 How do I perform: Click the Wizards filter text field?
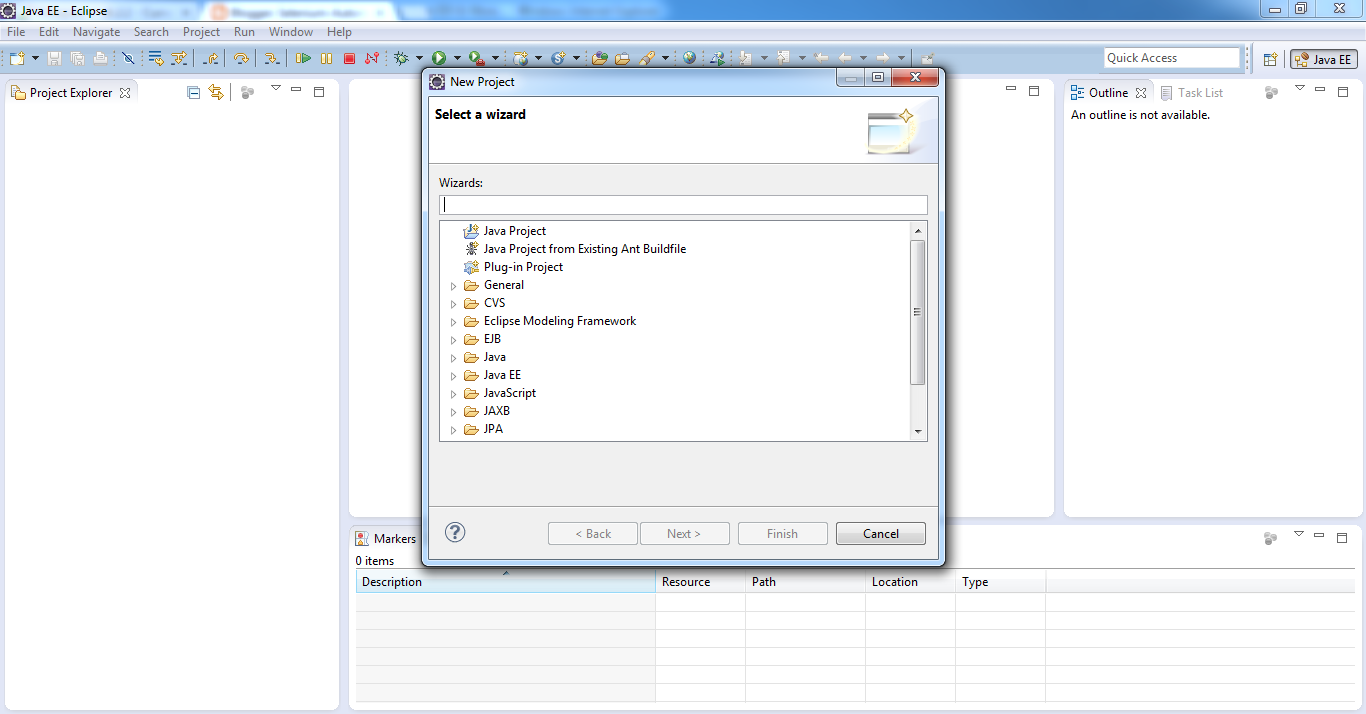(683, 204)
